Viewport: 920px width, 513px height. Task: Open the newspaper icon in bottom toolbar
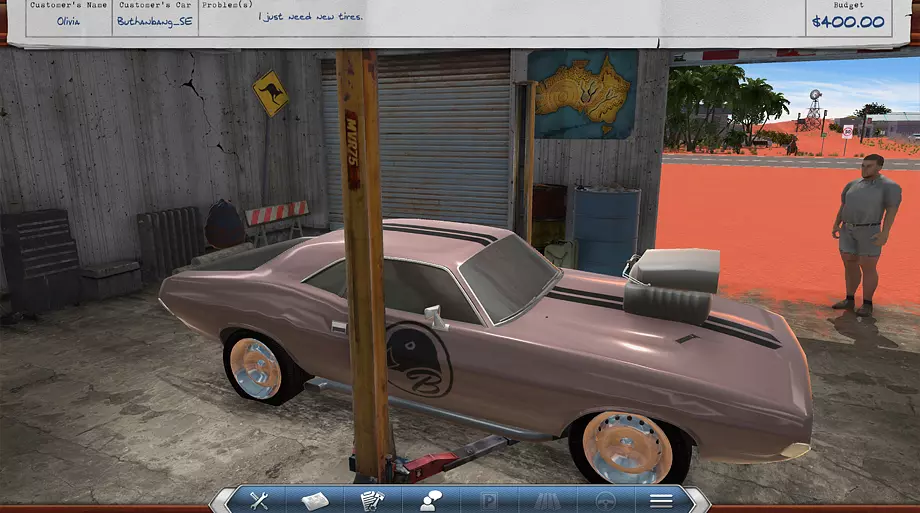[x=315, y=501]
